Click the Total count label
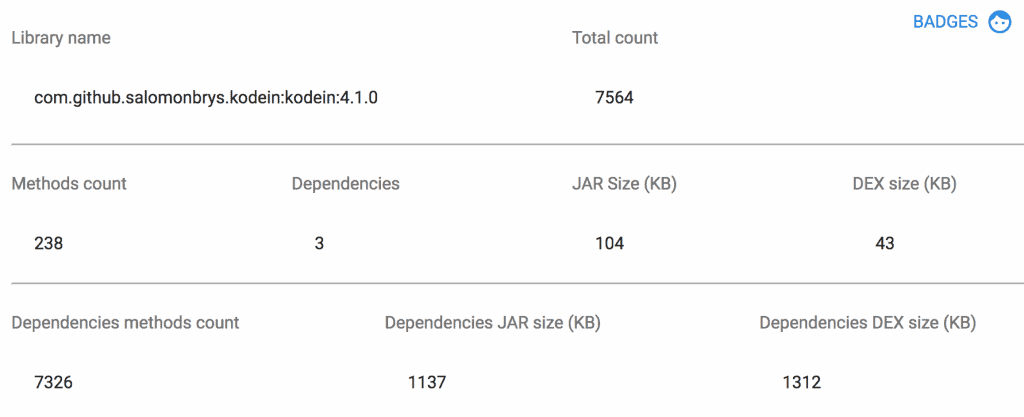The image size is (1024, 417). click(x=615, y=38)
